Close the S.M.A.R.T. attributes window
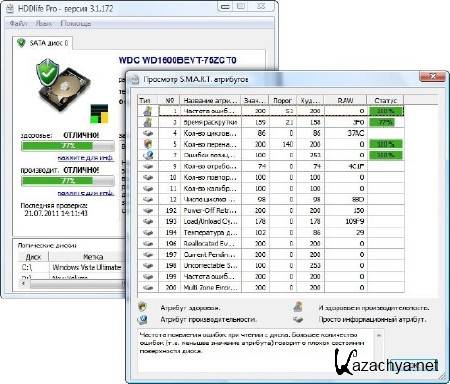Viewport: 450px width, 384px height. [432, 76]
